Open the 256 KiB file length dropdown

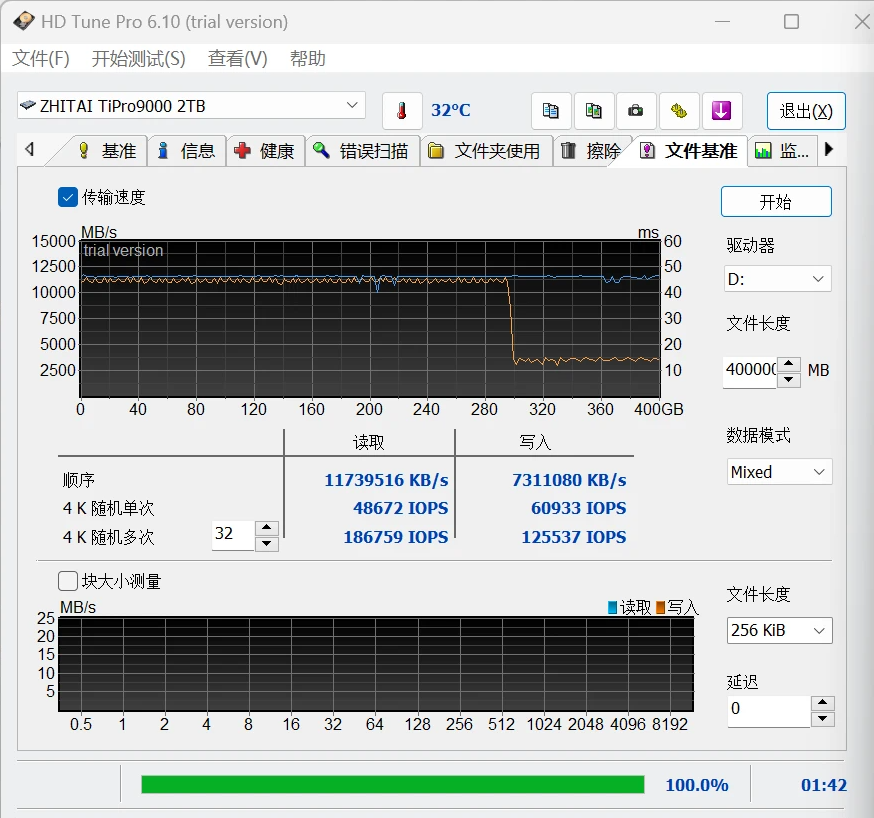pos(779,630)
